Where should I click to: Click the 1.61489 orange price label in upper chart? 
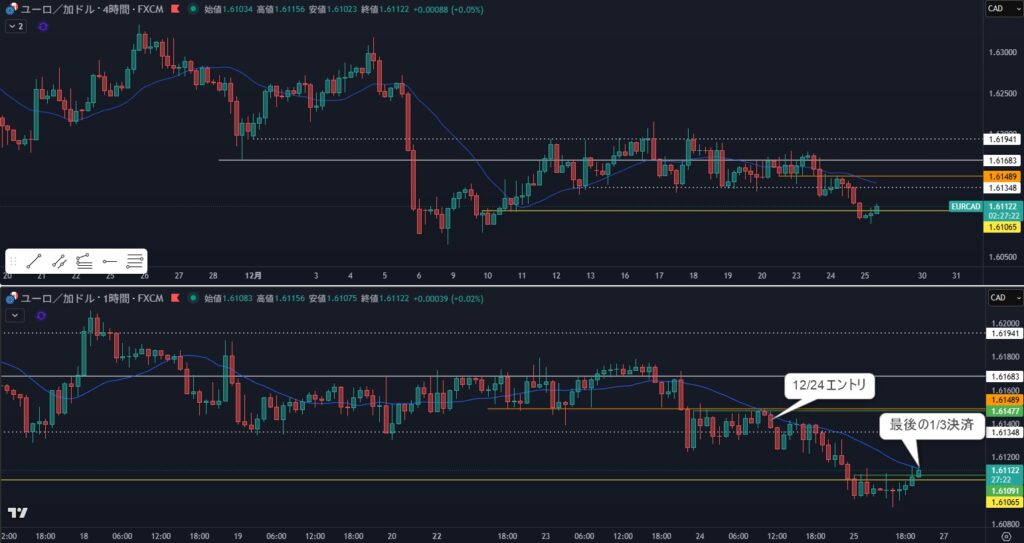click(x=1002, y=176)
